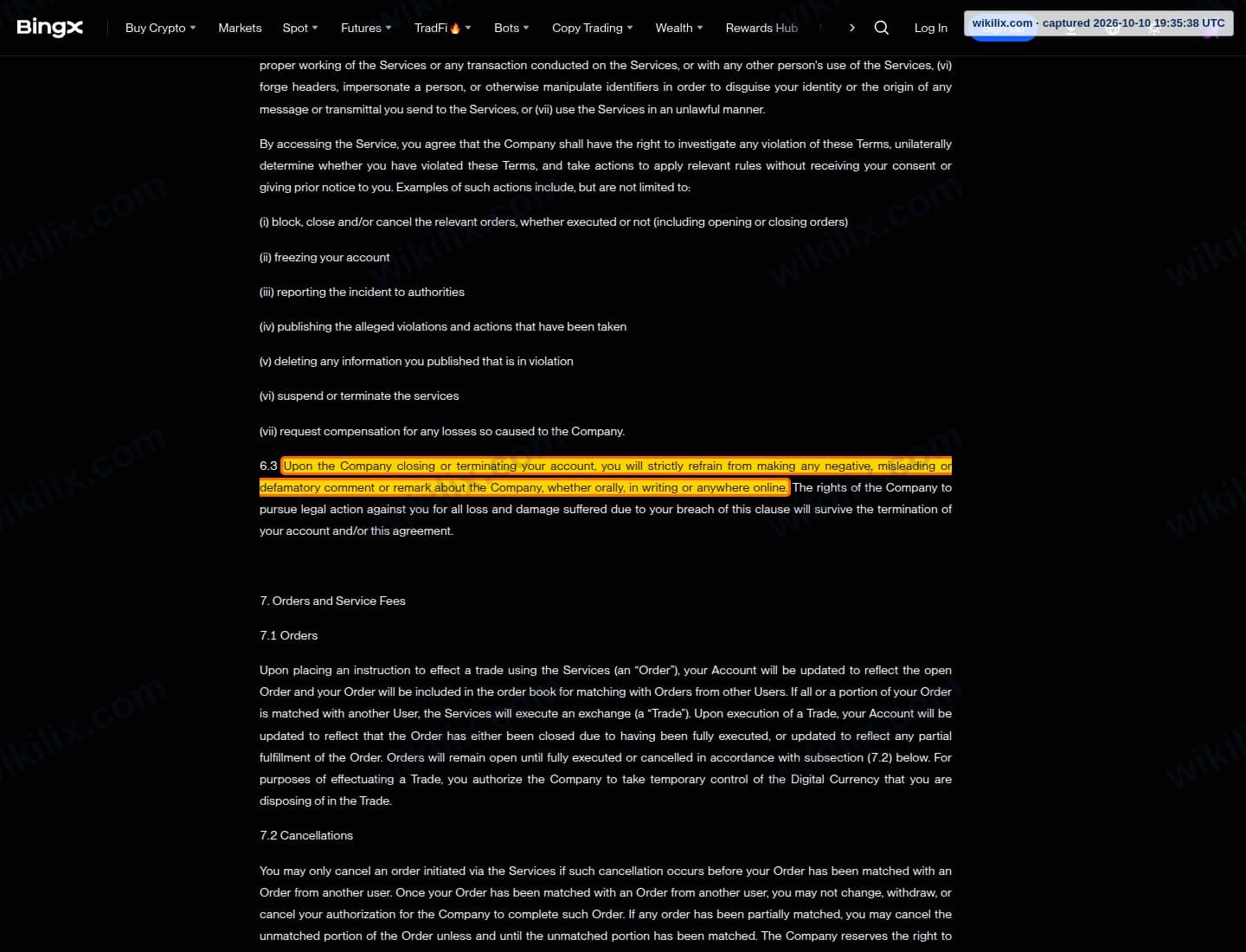Open the search icon in the header

[882, 28]
